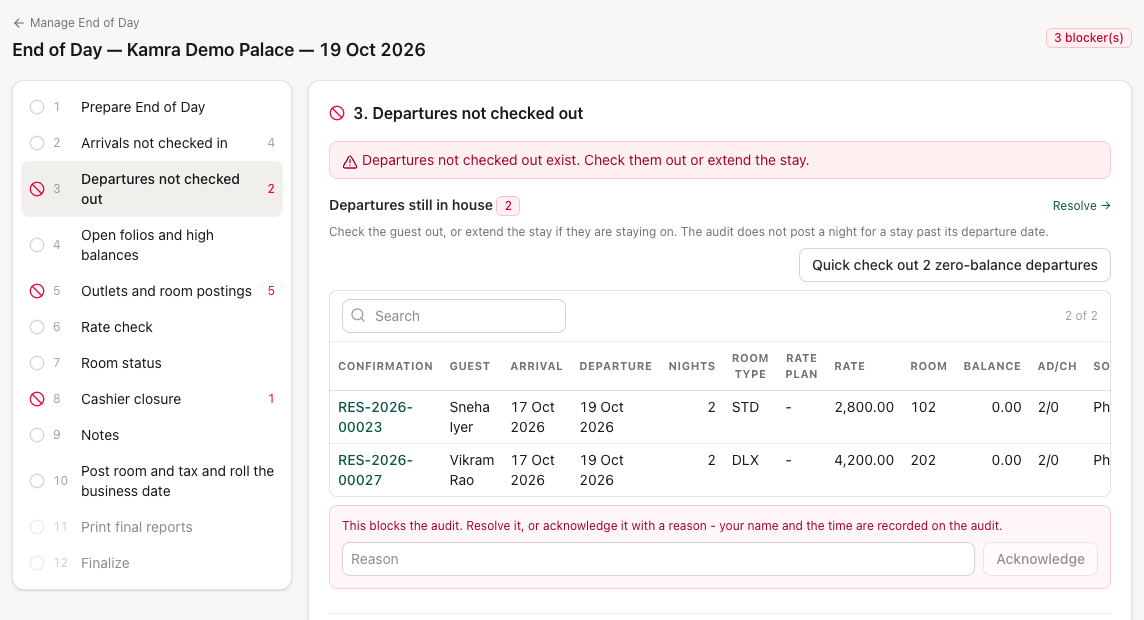This screenshot has width=1144, height=620.
Task: Click the 3 blocker(s) badge
Action: 1089,38
